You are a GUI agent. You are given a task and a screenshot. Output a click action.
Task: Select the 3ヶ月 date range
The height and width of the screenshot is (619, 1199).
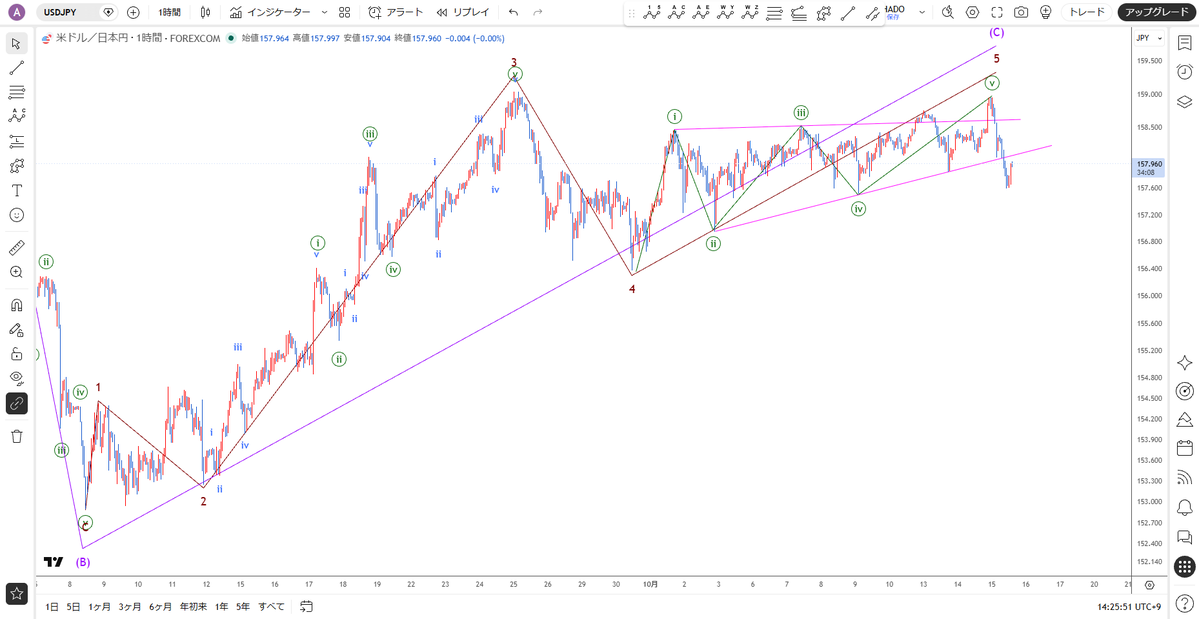(x=129, y=607)
